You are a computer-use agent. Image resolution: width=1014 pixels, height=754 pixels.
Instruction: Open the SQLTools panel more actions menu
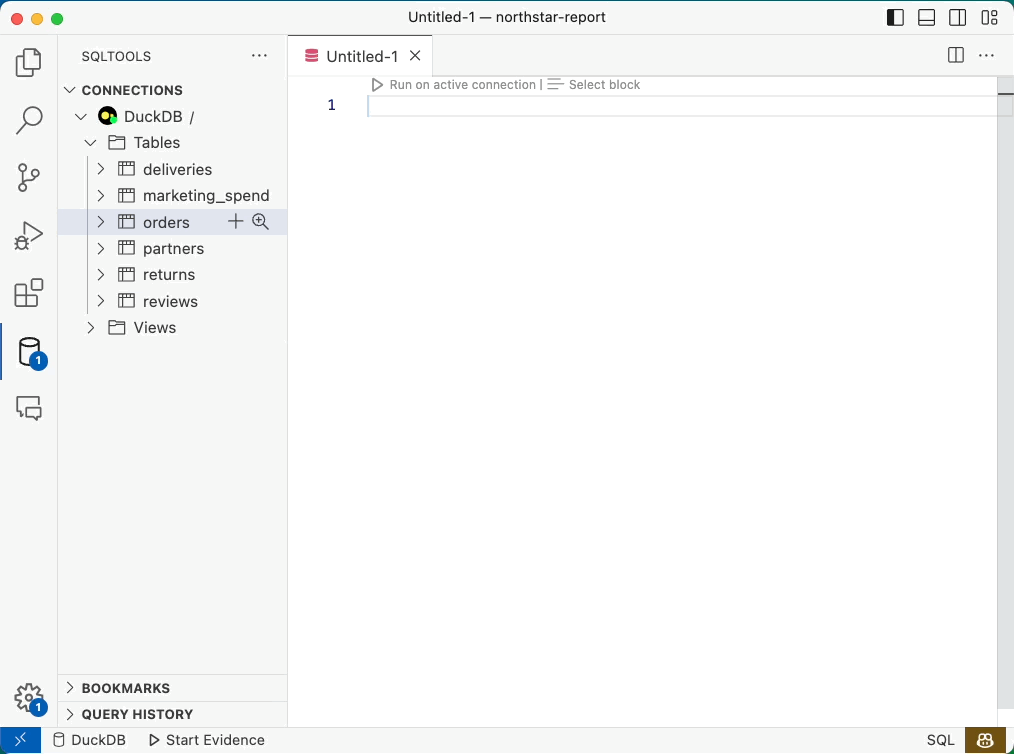point(260,56)
